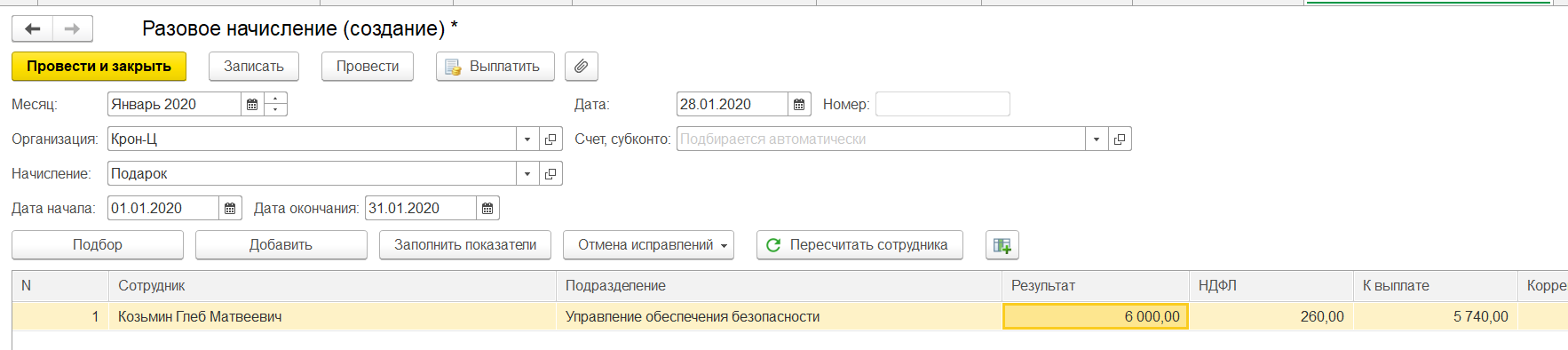Click the Добавить button
Image resolution: width=1568 pixels, height=350 pixels.
pyautogui.click(x=281, y=245)
